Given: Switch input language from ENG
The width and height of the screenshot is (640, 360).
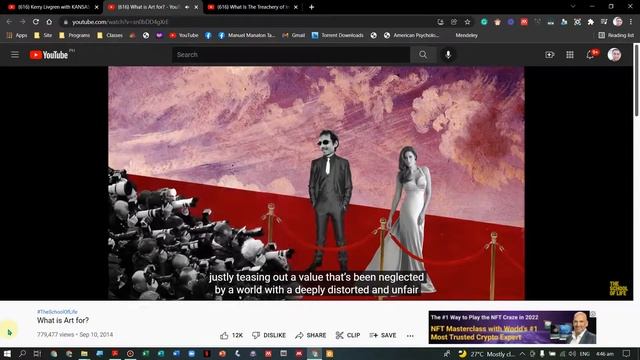Looking at the screenshot, I should click(584, 354).
